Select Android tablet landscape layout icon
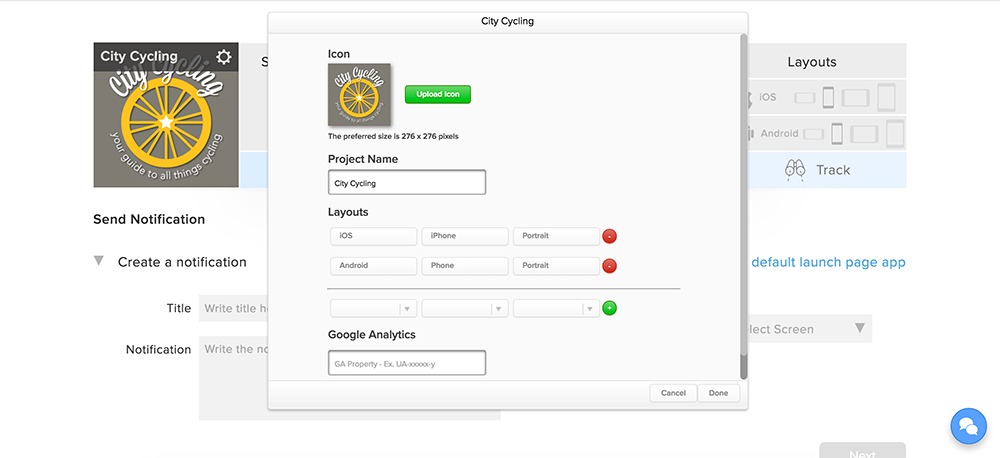Image resolution: width=1000 pixels, height=458 pixels. 865,134
